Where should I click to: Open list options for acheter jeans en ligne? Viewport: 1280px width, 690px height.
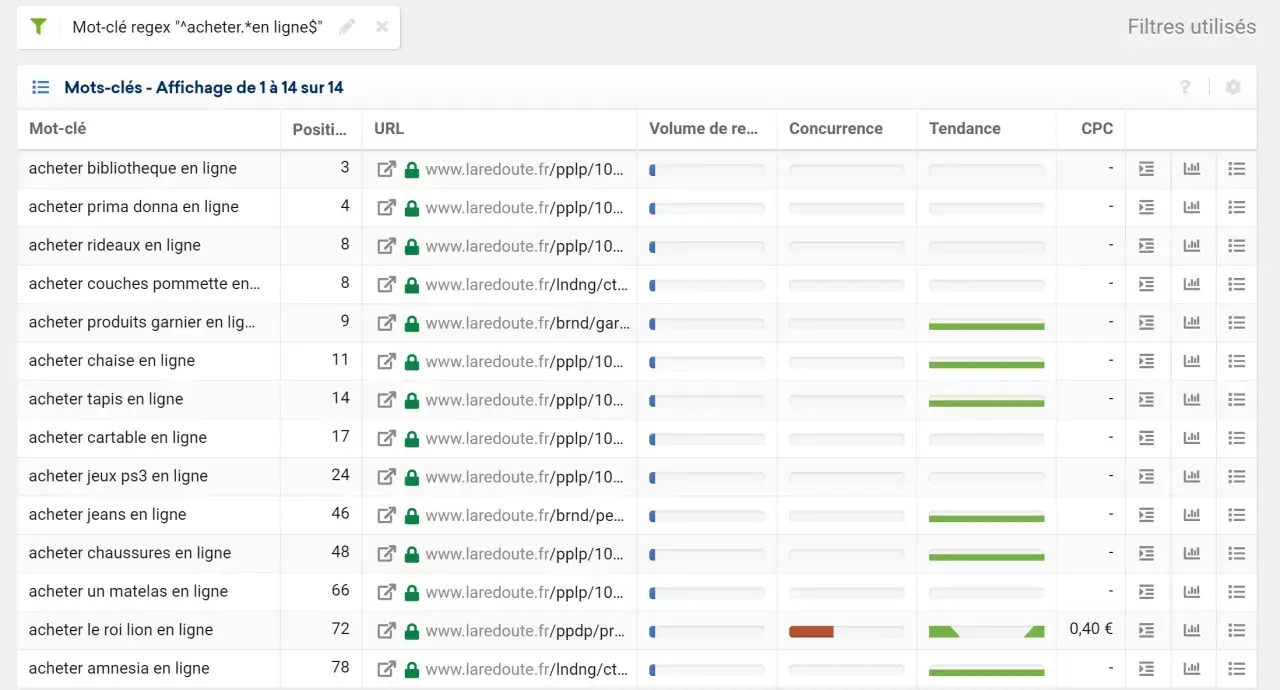point(1236,515)
